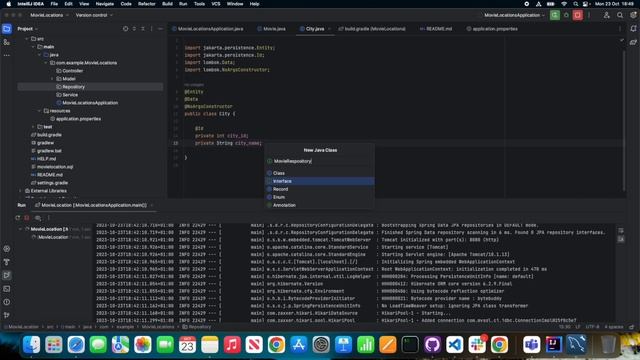This screenshot has height=360, width=640.
Task: Click red Stop icon in Run panel
Action: coord(27,218)
